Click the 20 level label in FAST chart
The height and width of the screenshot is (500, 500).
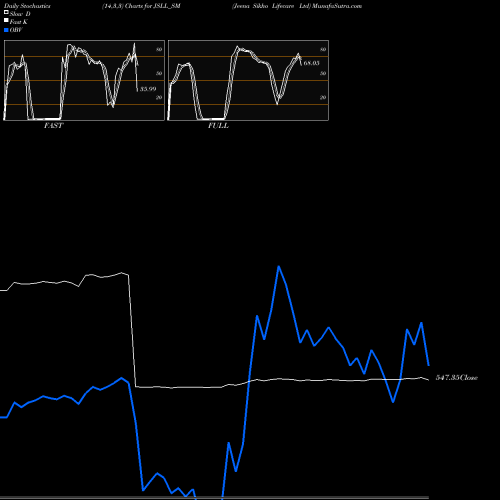click(159, 97)
